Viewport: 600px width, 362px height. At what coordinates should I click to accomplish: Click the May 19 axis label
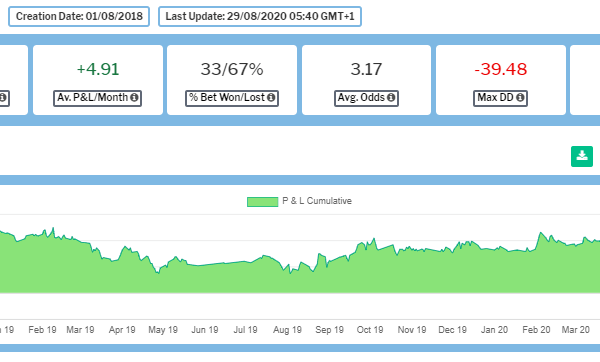point(163,330)
